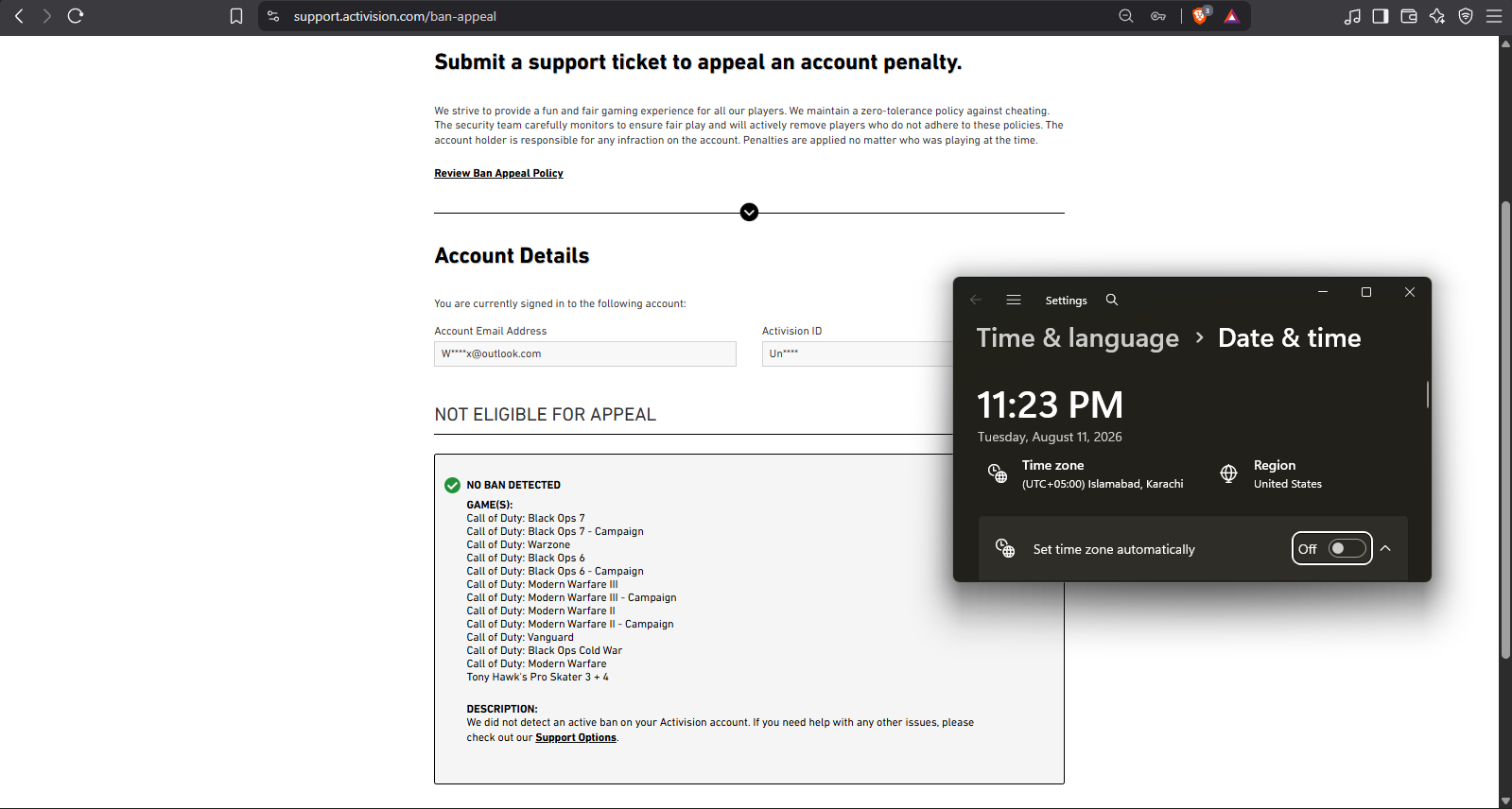Open the Brave Playlist music note icon

point(1352,16)
